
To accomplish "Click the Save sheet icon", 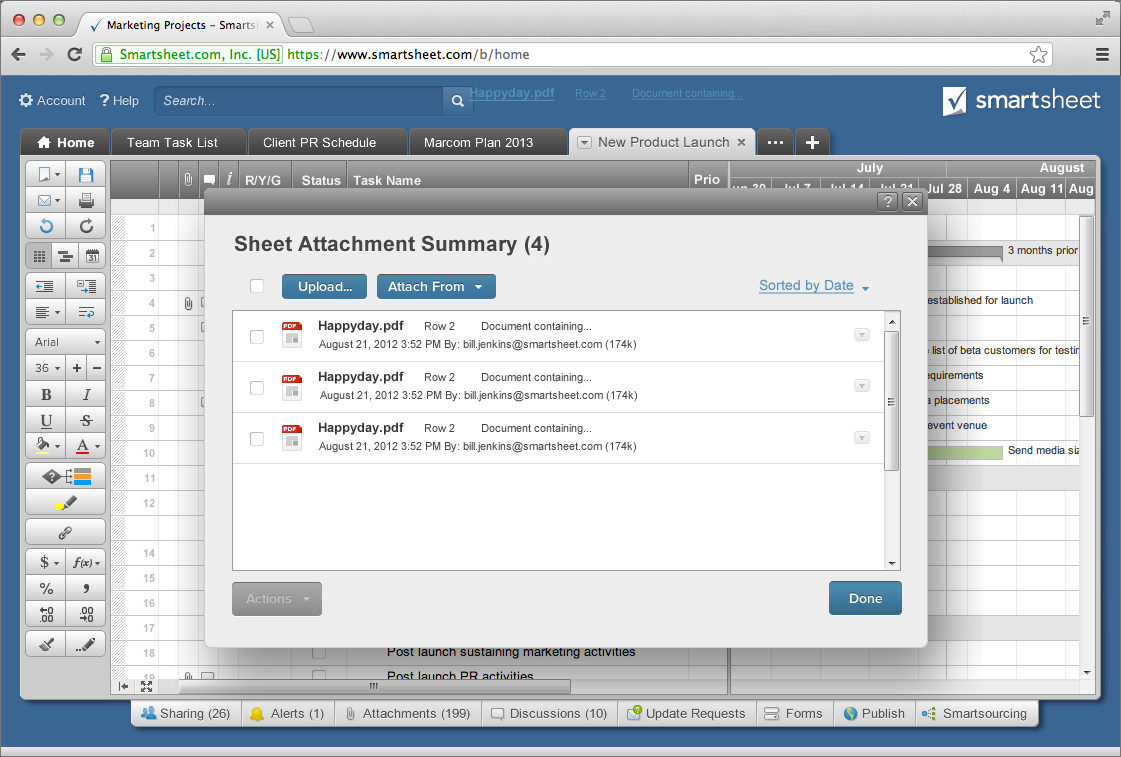I will [86, 174].
